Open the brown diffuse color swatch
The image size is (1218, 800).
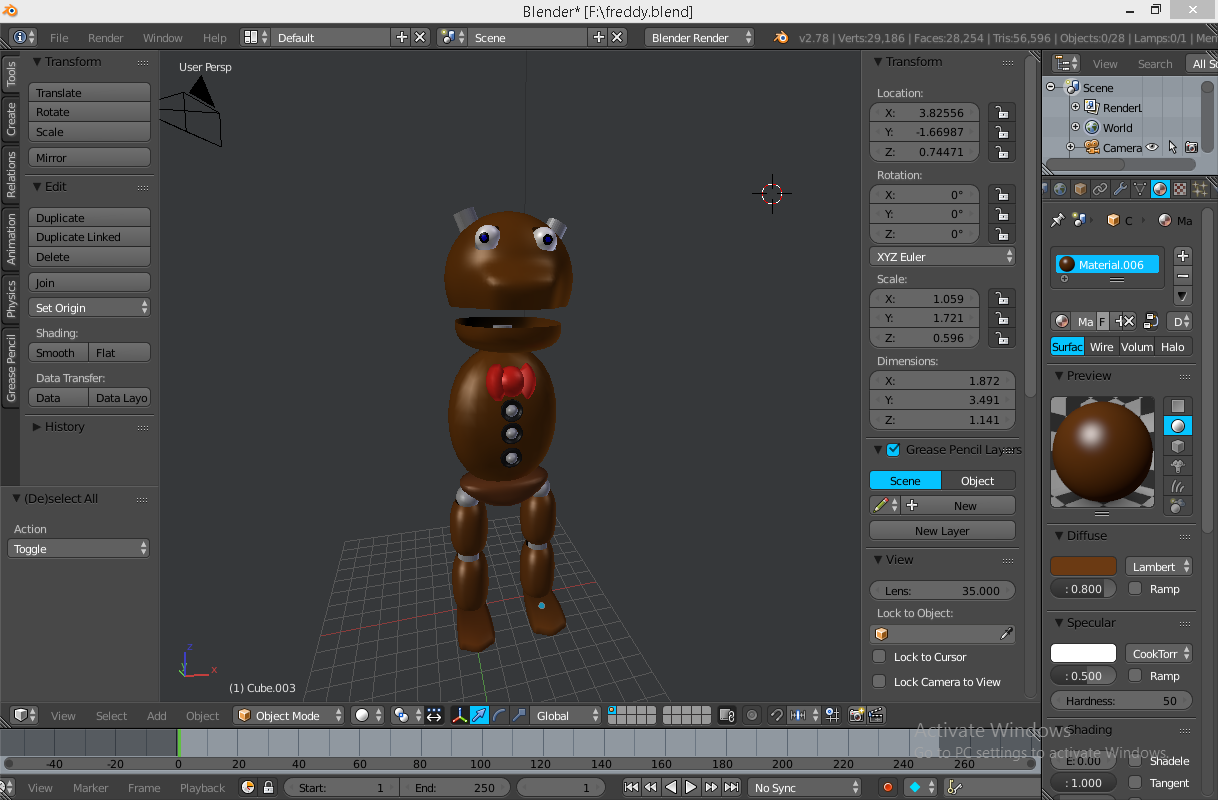coord(1083,566)
